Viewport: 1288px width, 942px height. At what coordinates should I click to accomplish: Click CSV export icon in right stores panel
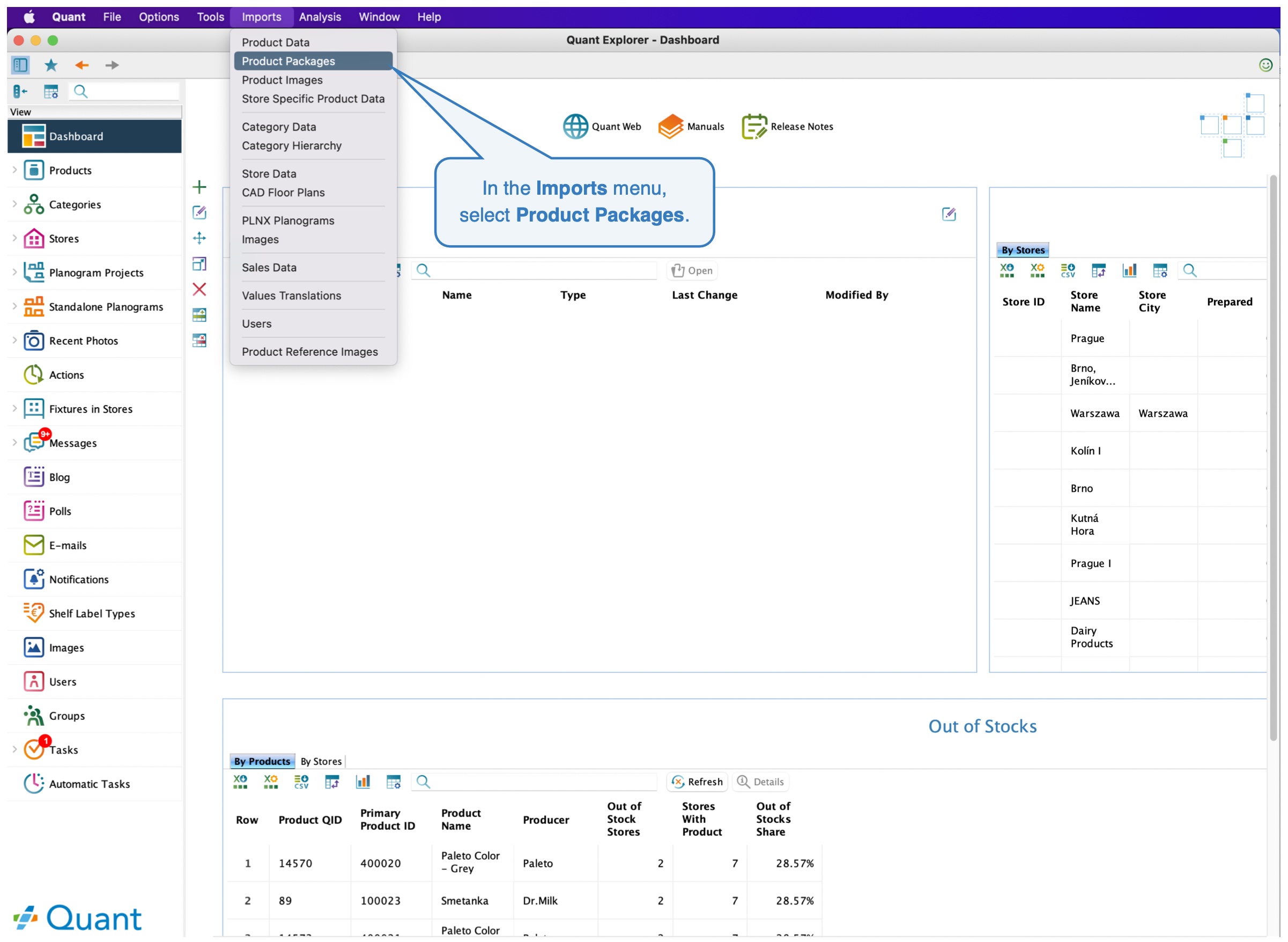point(1068,270)
